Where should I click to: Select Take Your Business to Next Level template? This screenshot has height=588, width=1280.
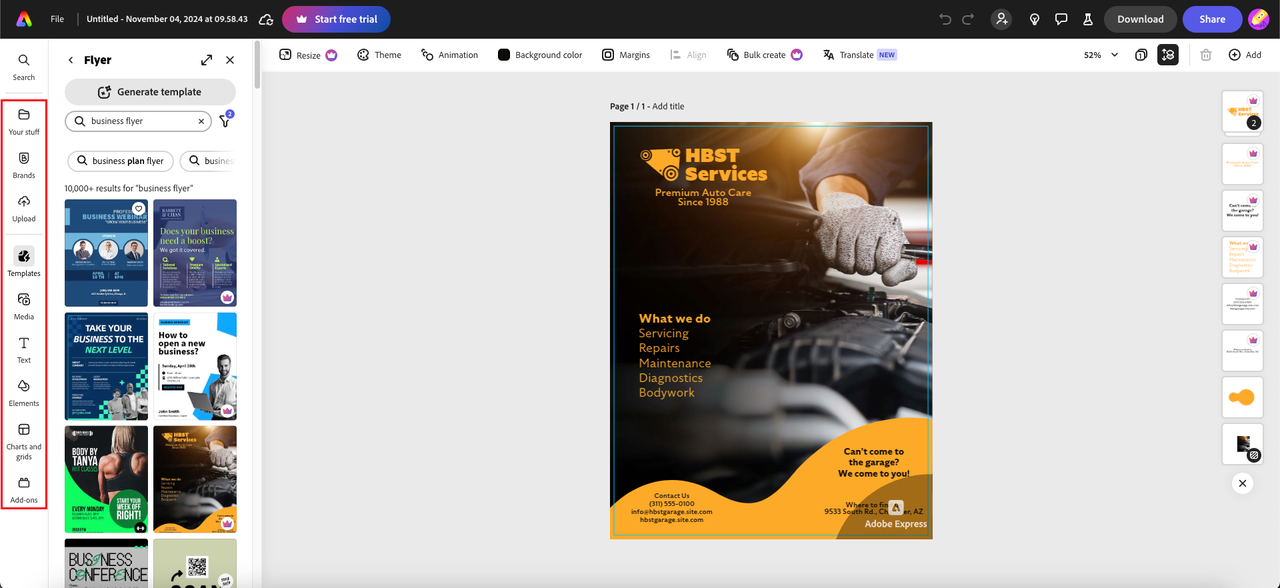point(106,366)
